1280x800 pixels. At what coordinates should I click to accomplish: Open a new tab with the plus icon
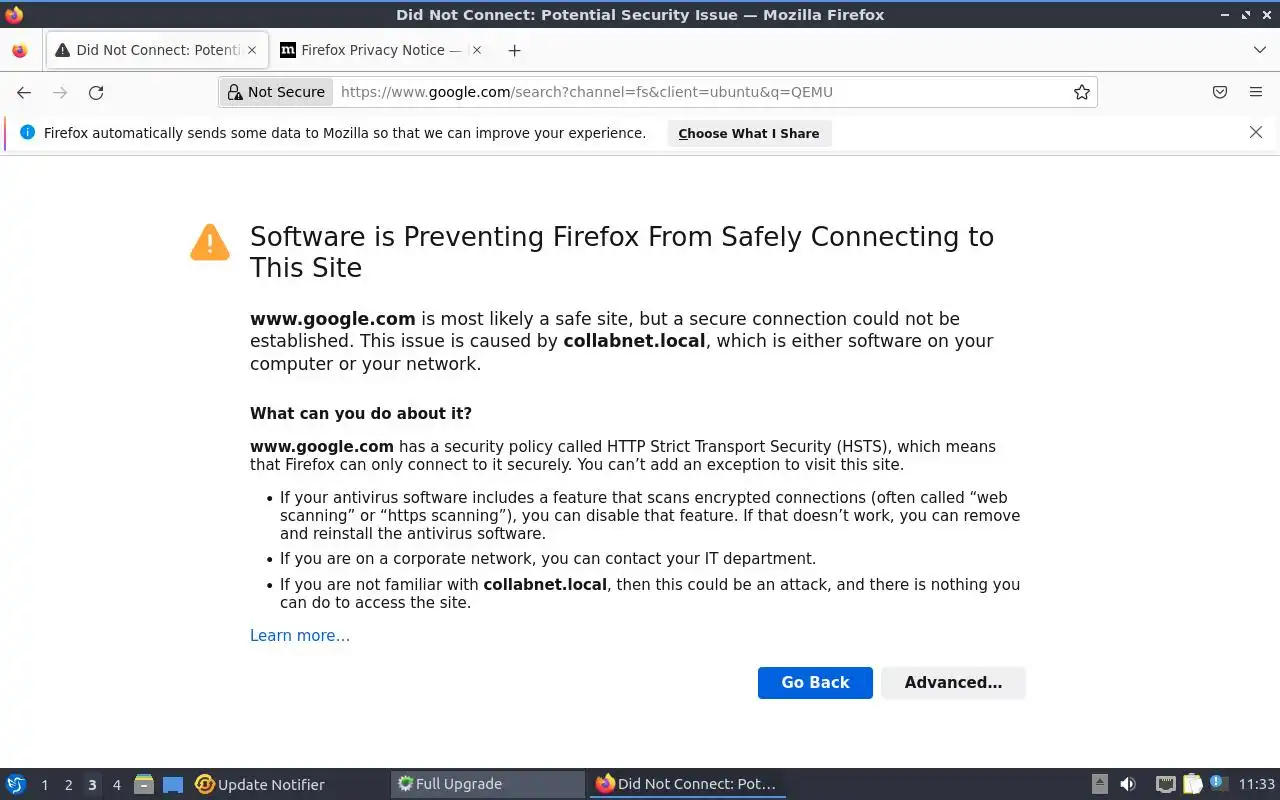[x=514, y=50]
